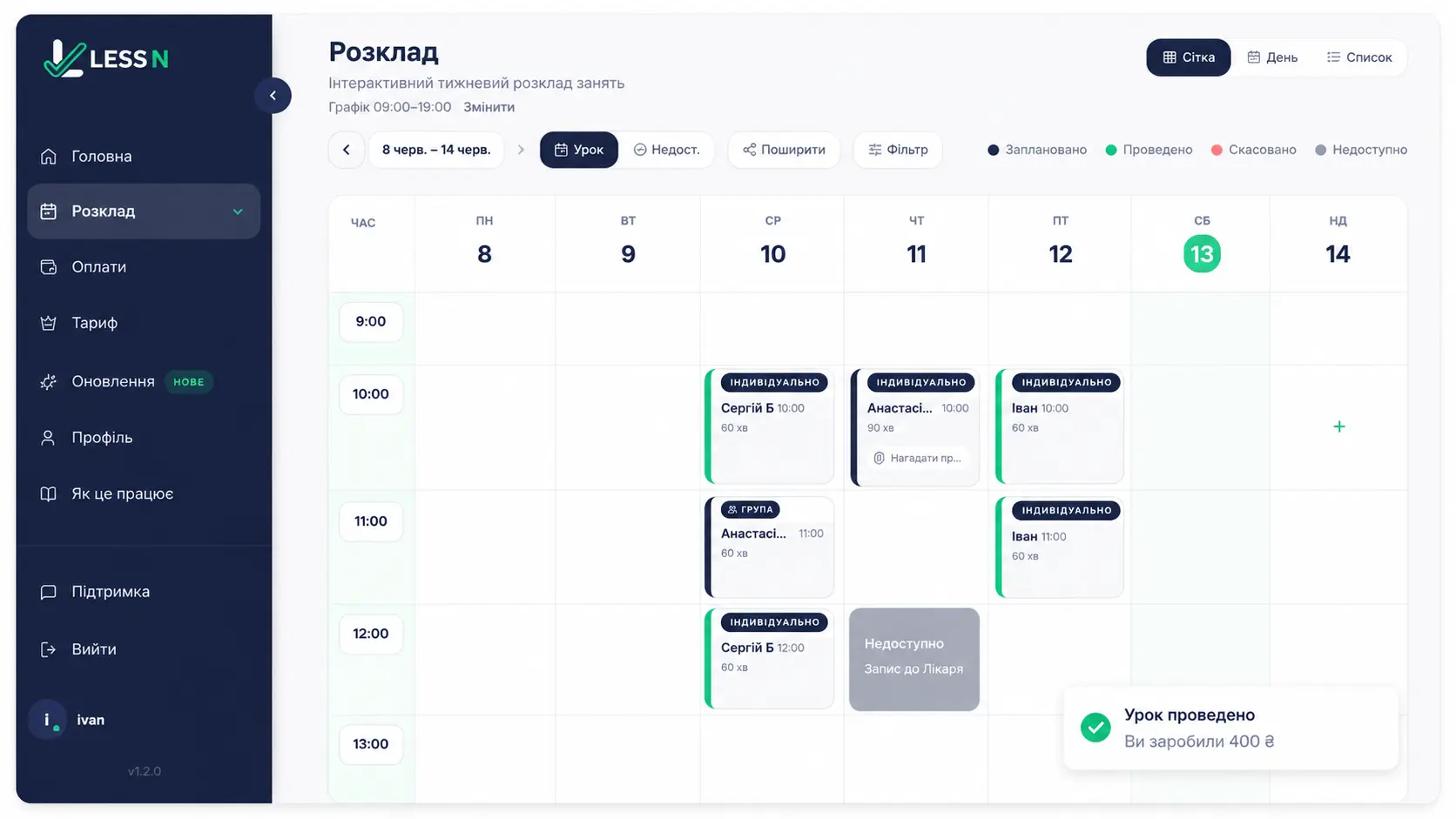Click the crown icon beside Тариф
1456x819 pixels.
click(49, 323)
